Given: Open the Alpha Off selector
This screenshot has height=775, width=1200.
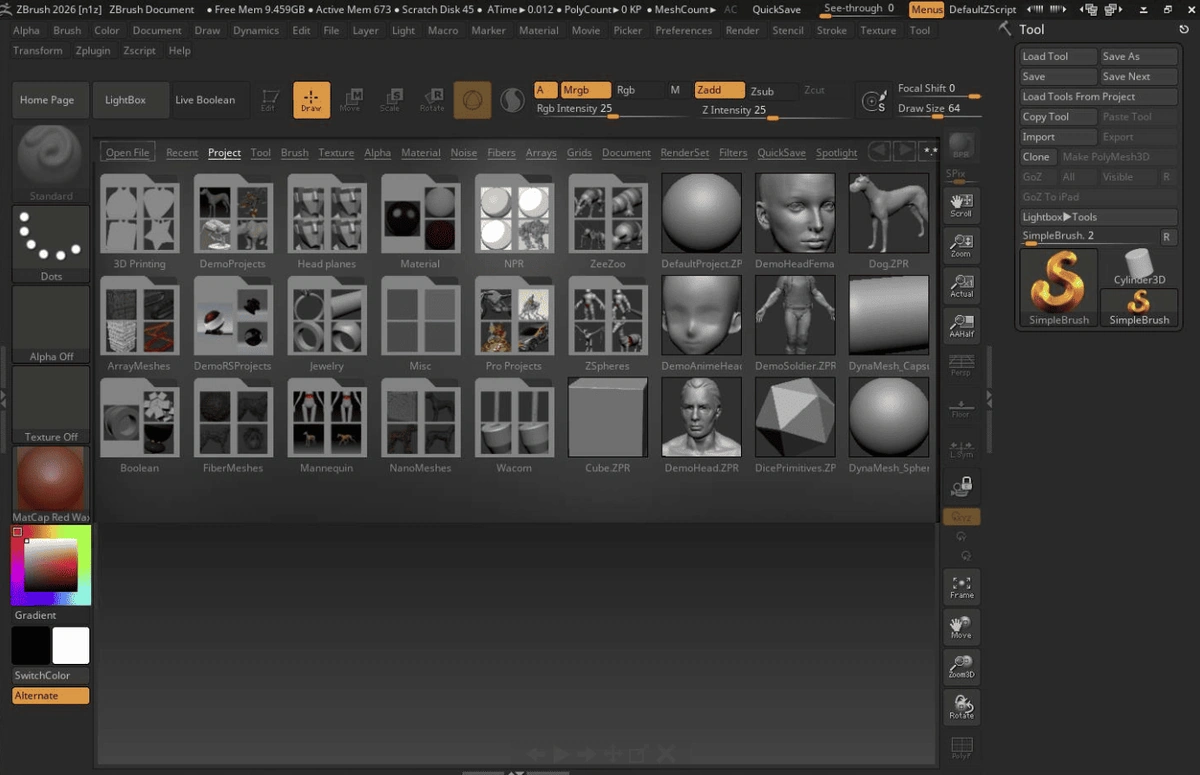Looking at the screenshot, I should pyautogui.click(x=51, y=324).
